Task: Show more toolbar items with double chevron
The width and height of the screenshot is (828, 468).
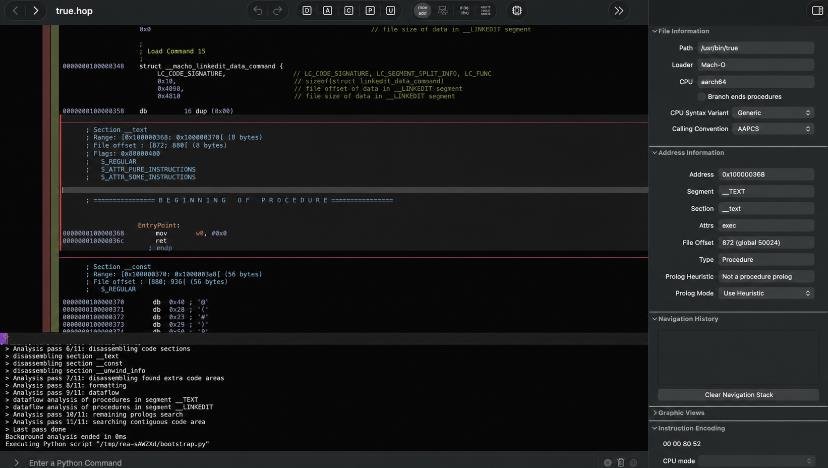Action: [x=618, y=11]
